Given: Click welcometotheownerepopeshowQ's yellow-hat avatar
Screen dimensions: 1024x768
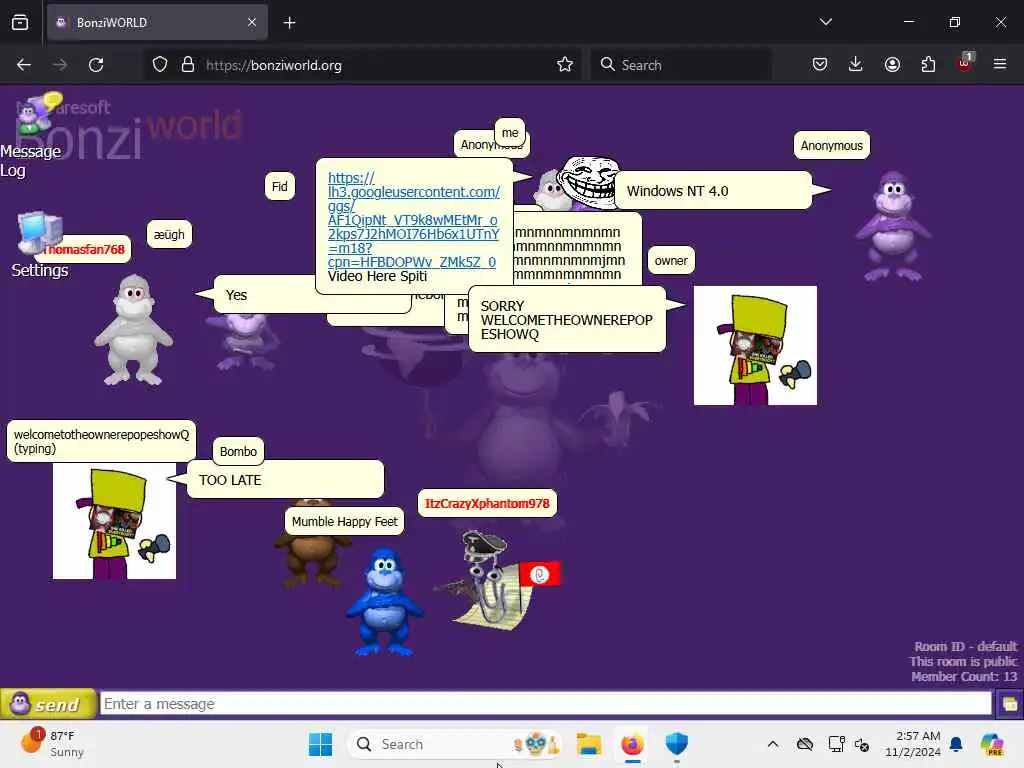Looking at the screenshot, I should 114,521.
